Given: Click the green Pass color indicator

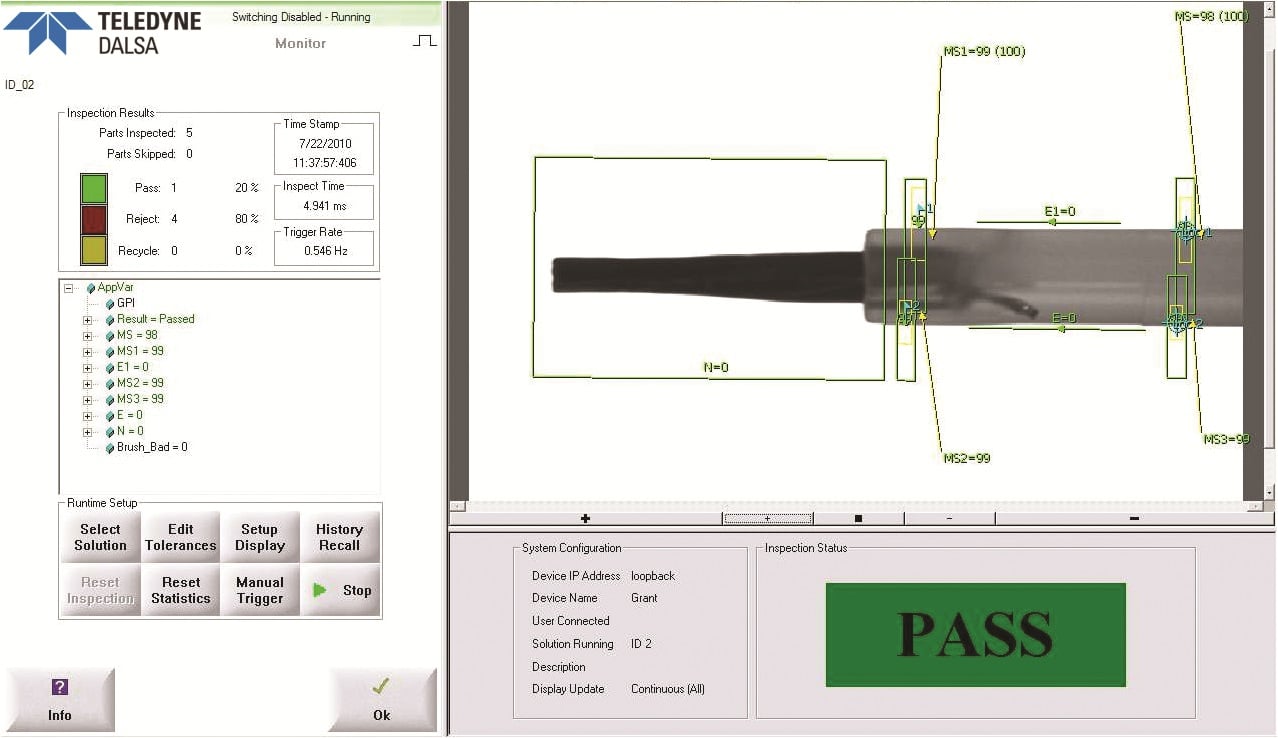Looking at the screenshot, I should pyautogui.click(x=94, y=188).
